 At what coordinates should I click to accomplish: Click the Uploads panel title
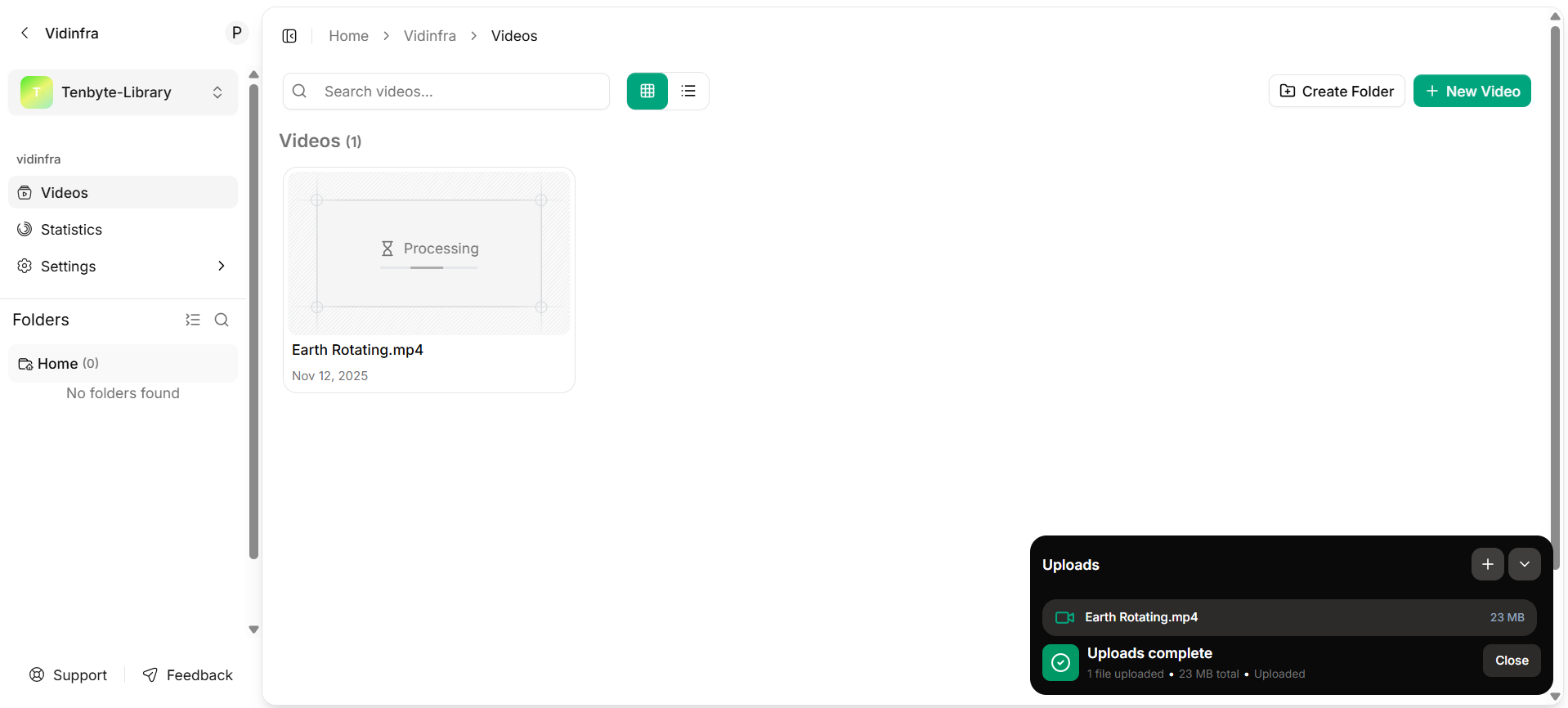click(1070, 565)
